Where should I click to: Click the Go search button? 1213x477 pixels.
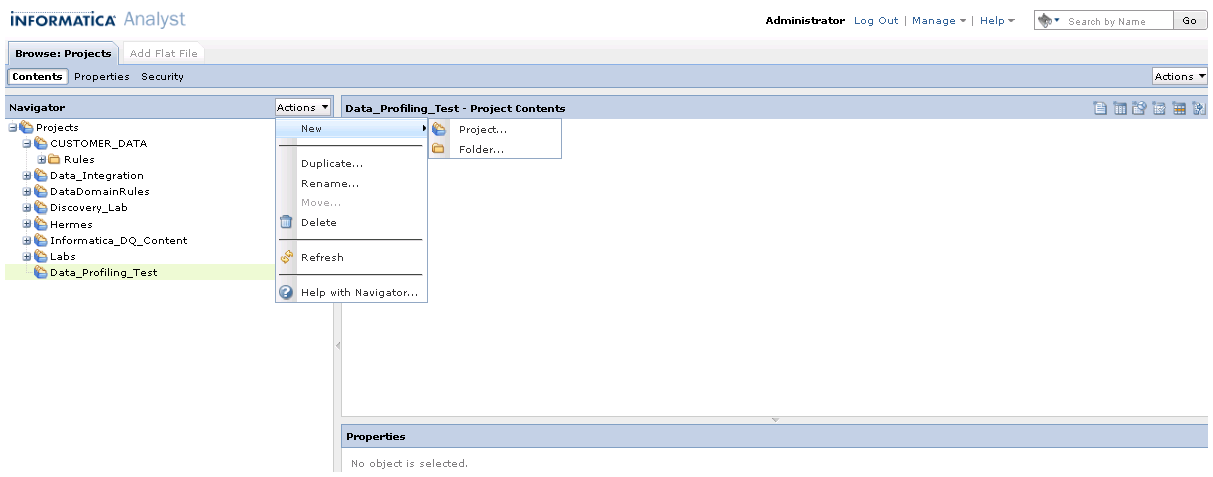[1190, 20]
